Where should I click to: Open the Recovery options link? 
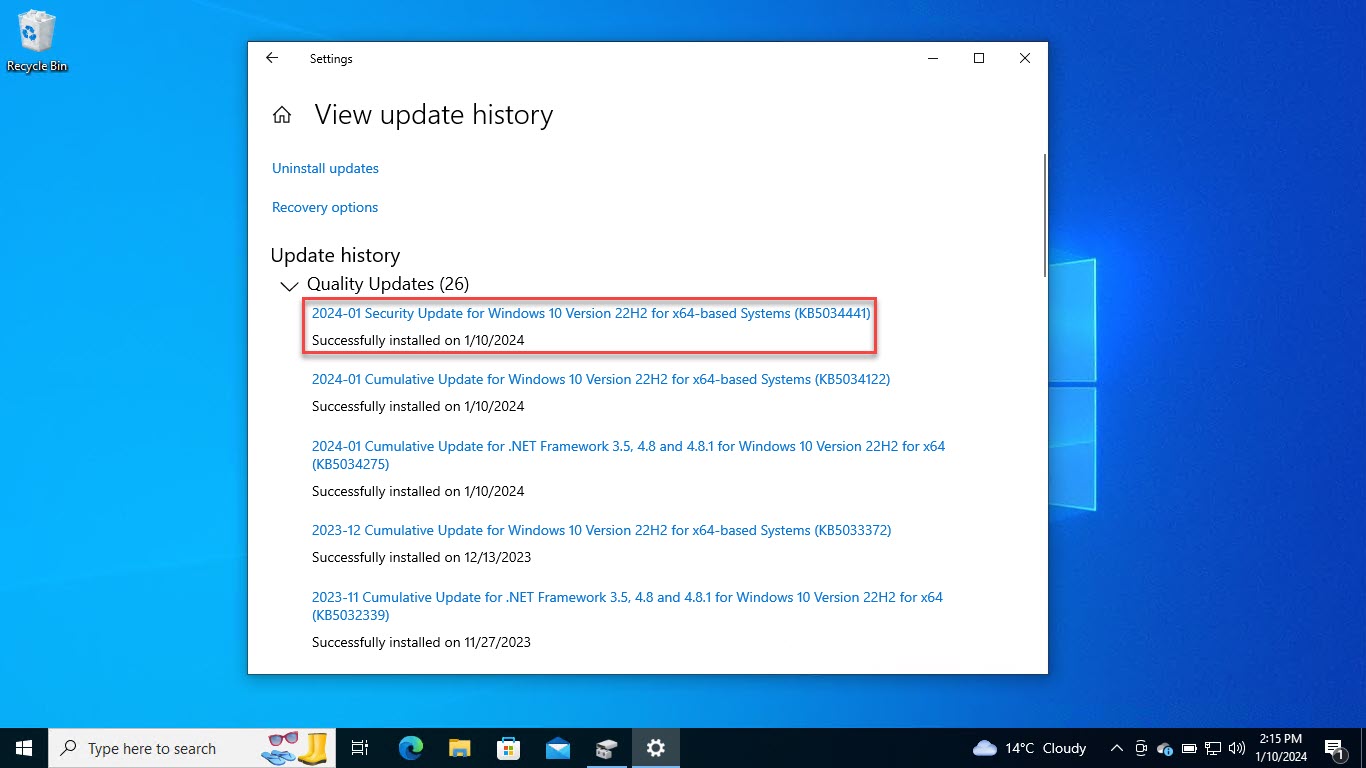325,207
